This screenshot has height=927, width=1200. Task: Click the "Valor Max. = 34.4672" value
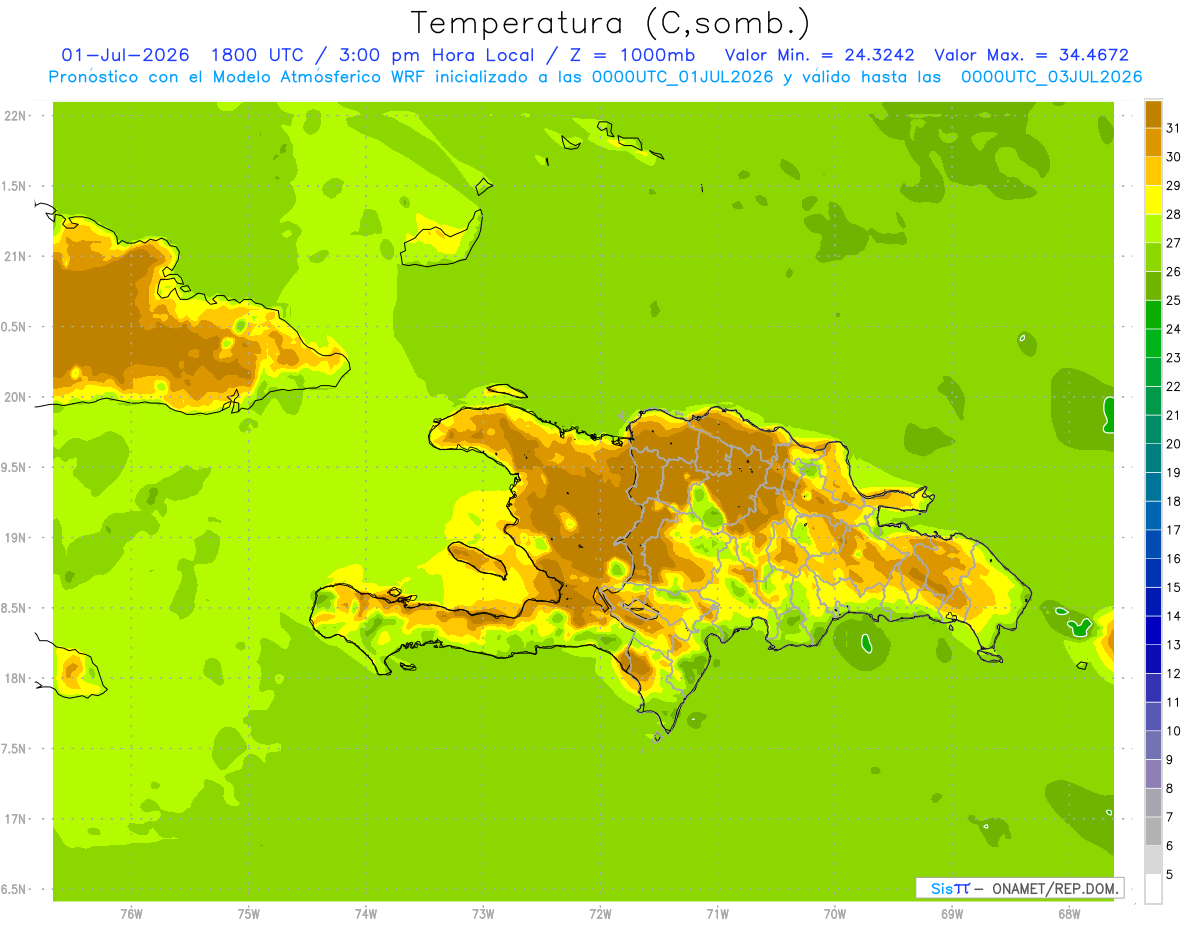tap(1031, 55)
